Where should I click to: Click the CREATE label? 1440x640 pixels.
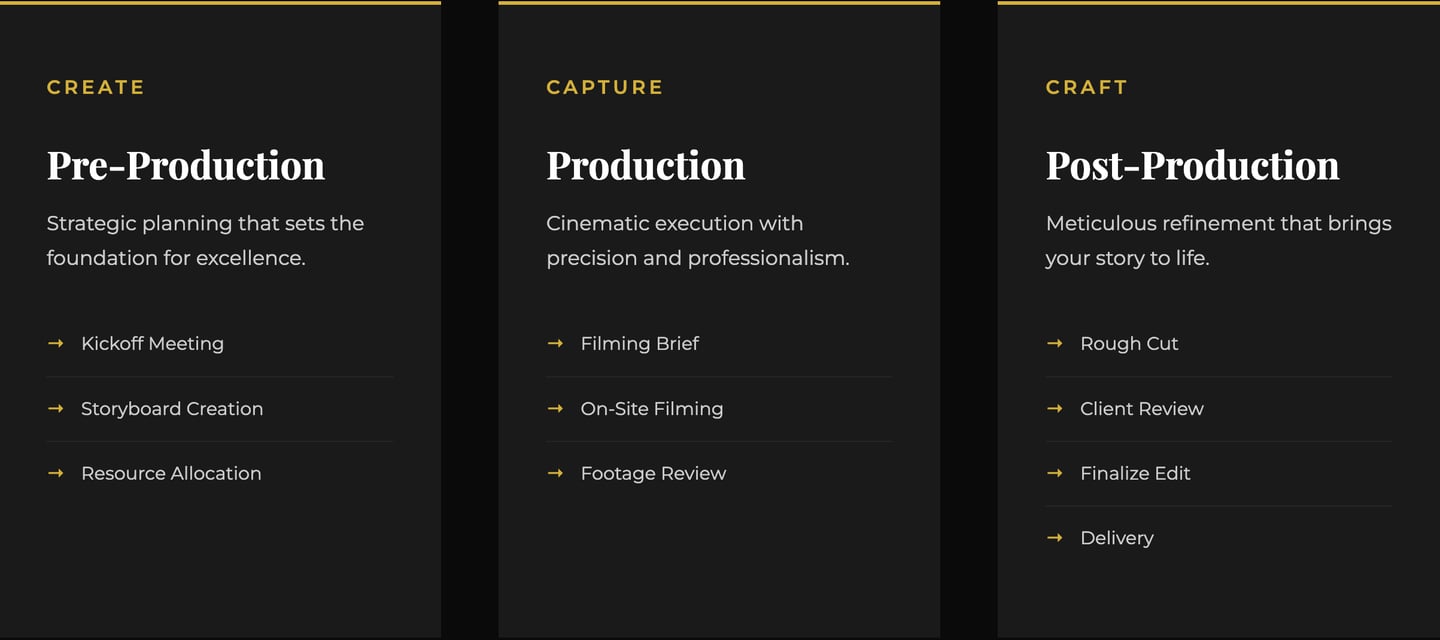(x=96, y=87)
